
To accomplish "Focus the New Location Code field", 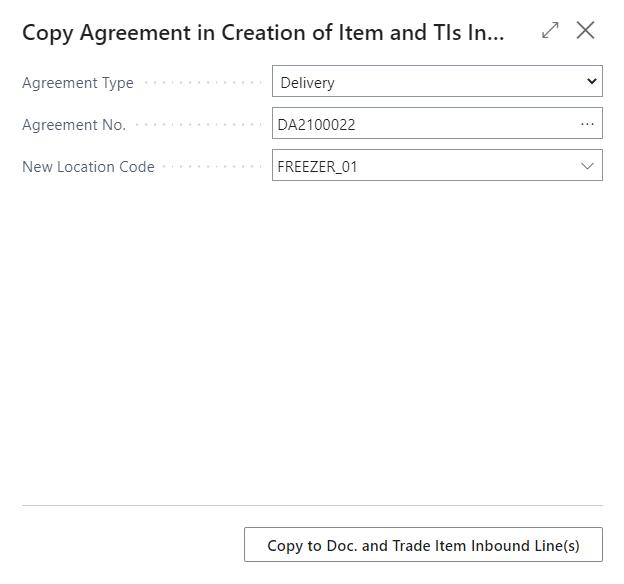I will [420, 166].
